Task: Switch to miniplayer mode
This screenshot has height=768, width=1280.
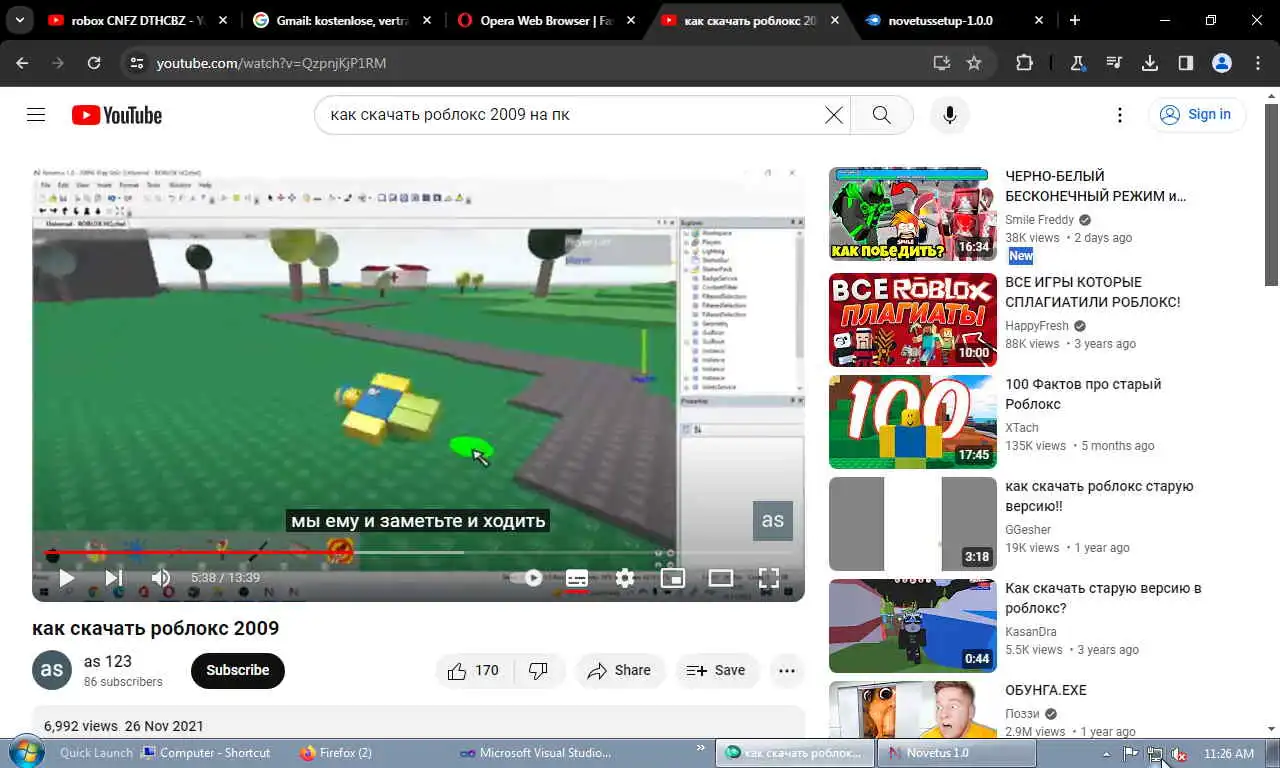Action: pos(673,577)
